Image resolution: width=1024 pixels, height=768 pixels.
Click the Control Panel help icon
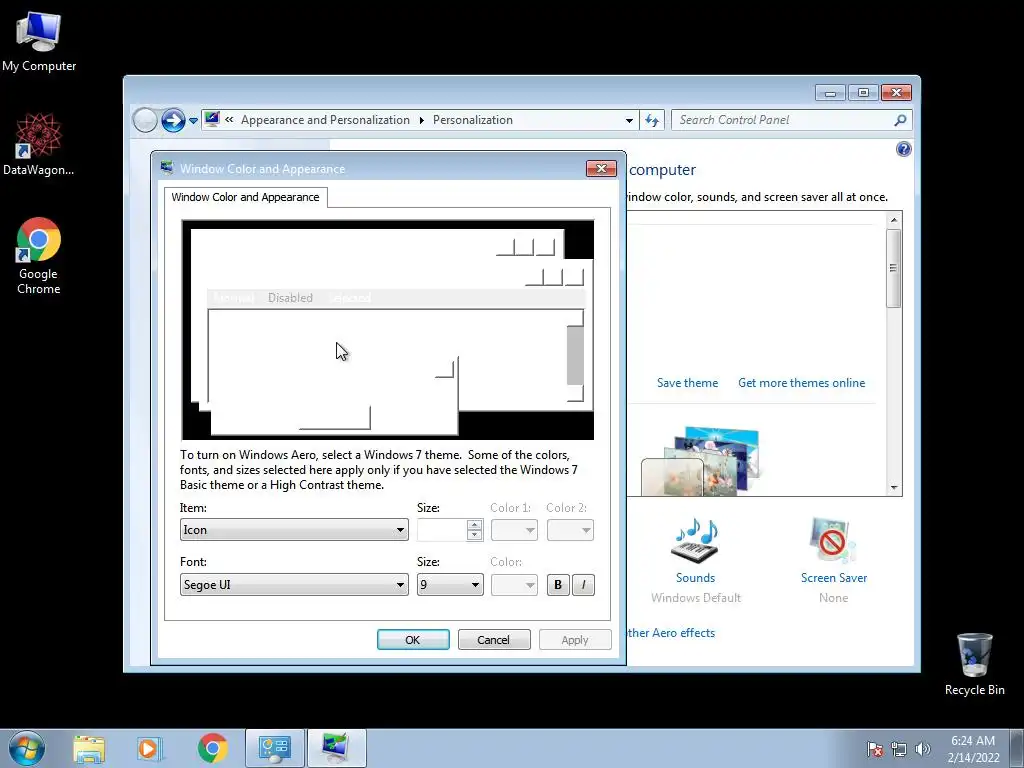coord(903,149)
